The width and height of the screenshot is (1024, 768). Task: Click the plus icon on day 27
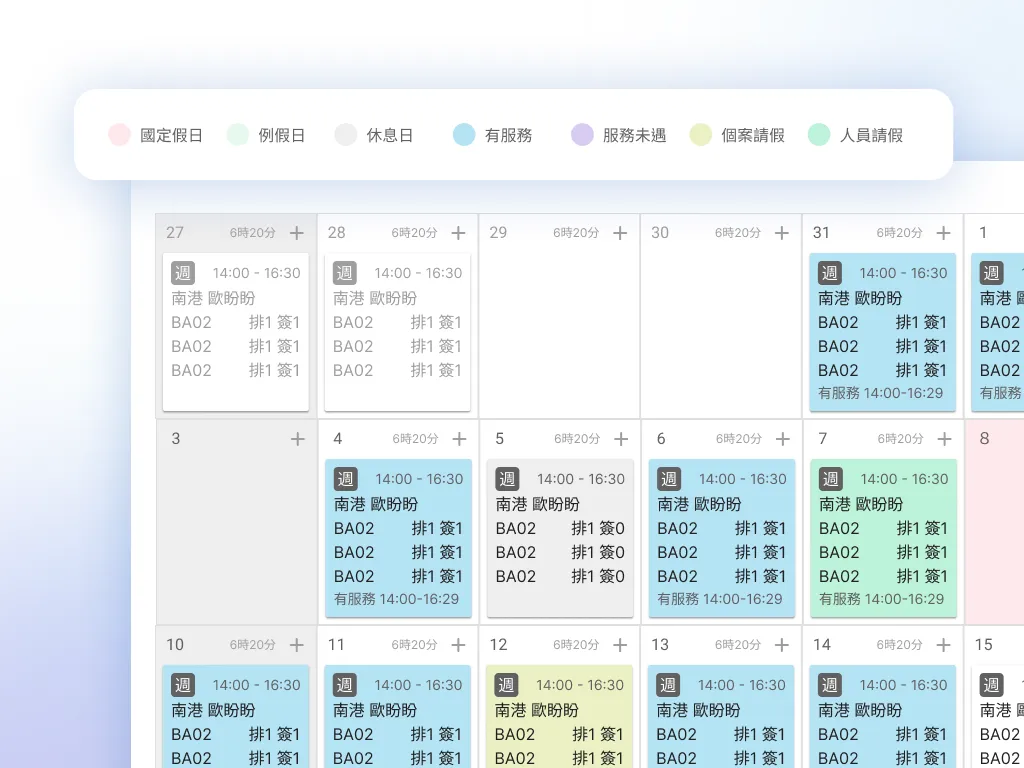297,233
